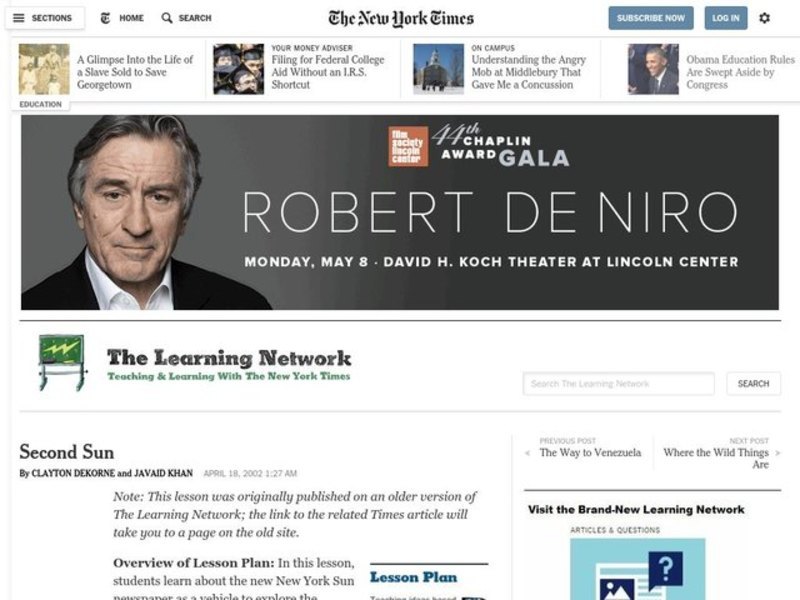800x600 pixels.
Task: Click the Film Society Lincoln Center logo
Action: (408, 146)
